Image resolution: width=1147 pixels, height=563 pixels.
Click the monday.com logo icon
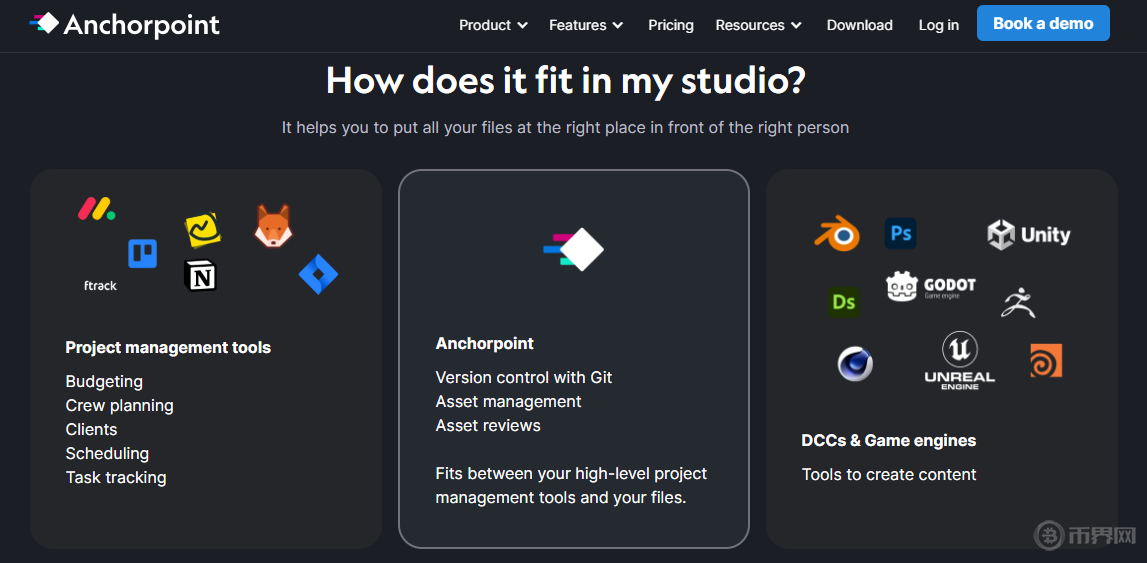pos(97,209)
